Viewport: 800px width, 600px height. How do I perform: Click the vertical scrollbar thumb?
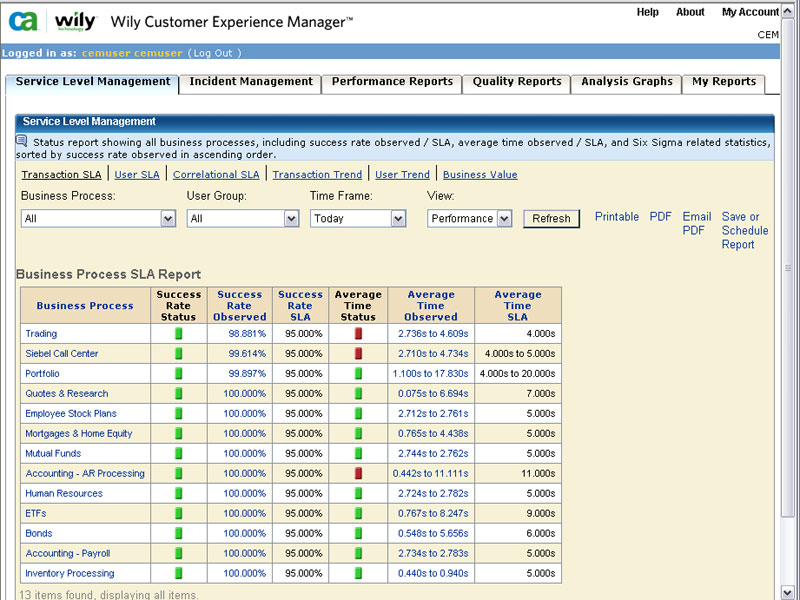[x=787, y=268]
